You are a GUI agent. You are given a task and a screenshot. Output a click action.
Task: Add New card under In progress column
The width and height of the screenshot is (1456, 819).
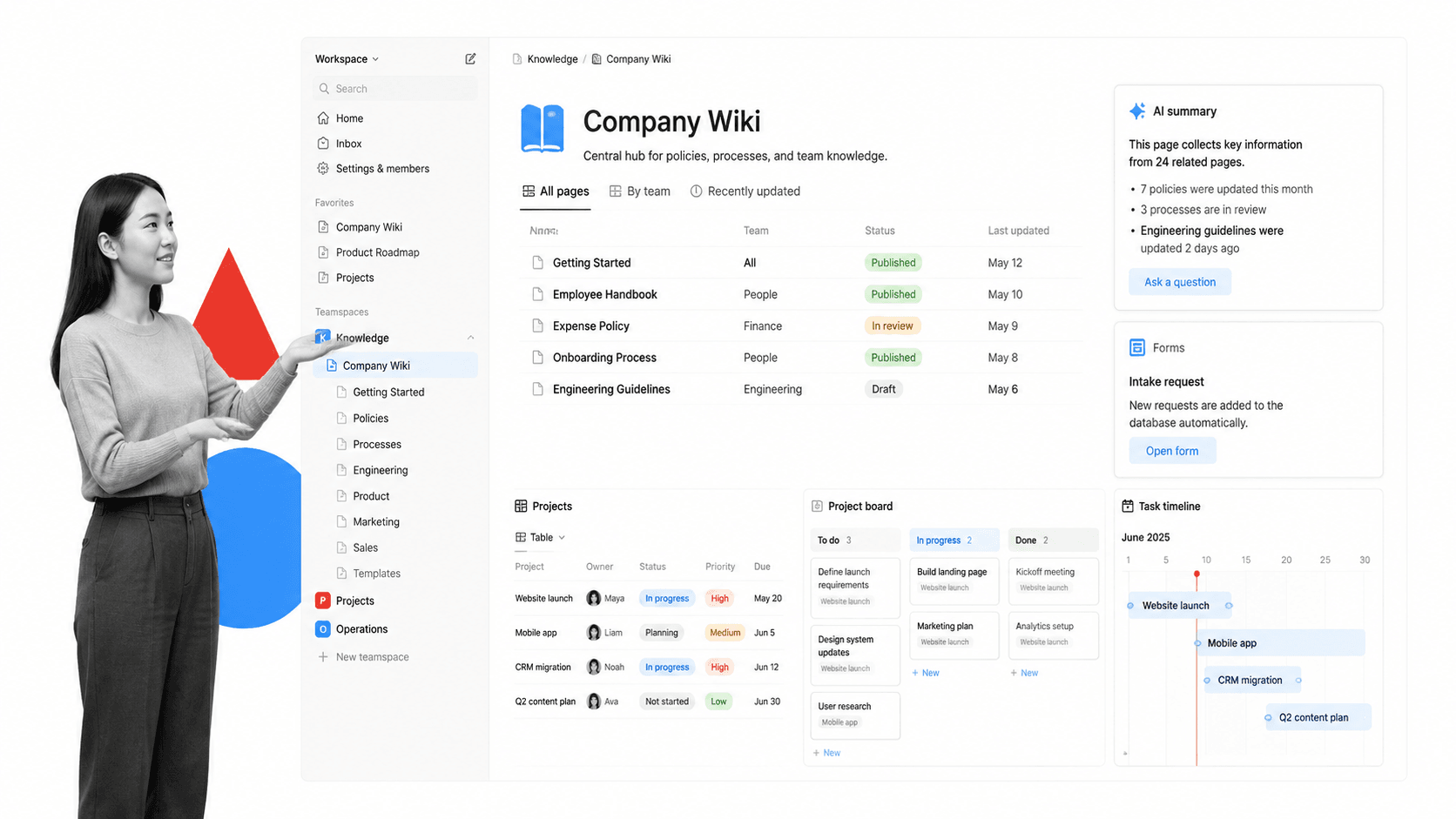click(926, 673)
